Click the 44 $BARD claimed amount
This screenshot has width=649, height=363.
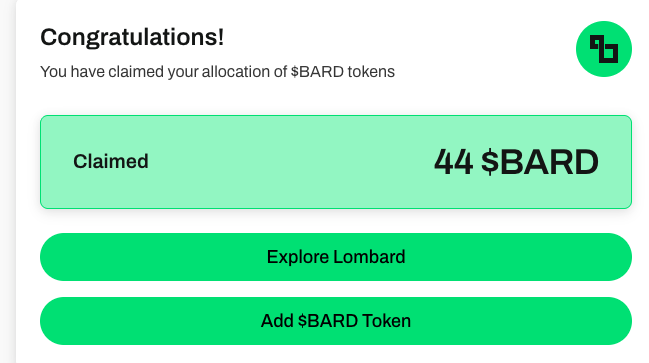[516, 162]
